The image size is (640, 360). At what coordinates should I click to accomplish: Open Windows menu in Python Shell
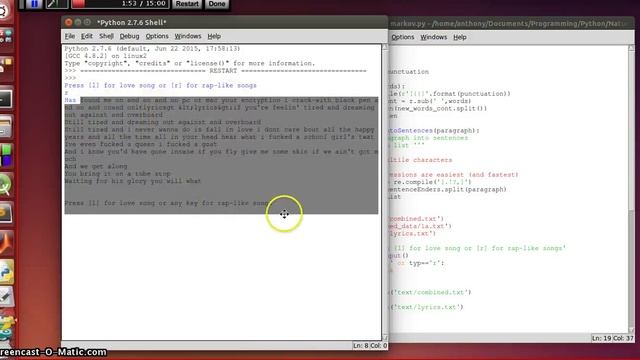click(188, 36)
